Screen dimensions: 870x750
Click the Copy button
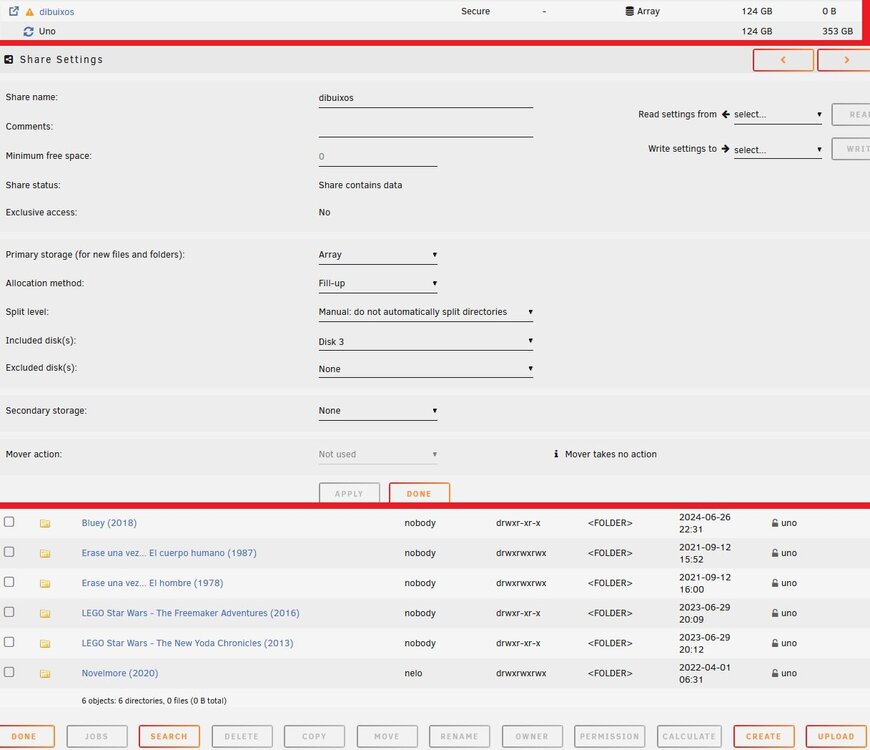point(314,736)
